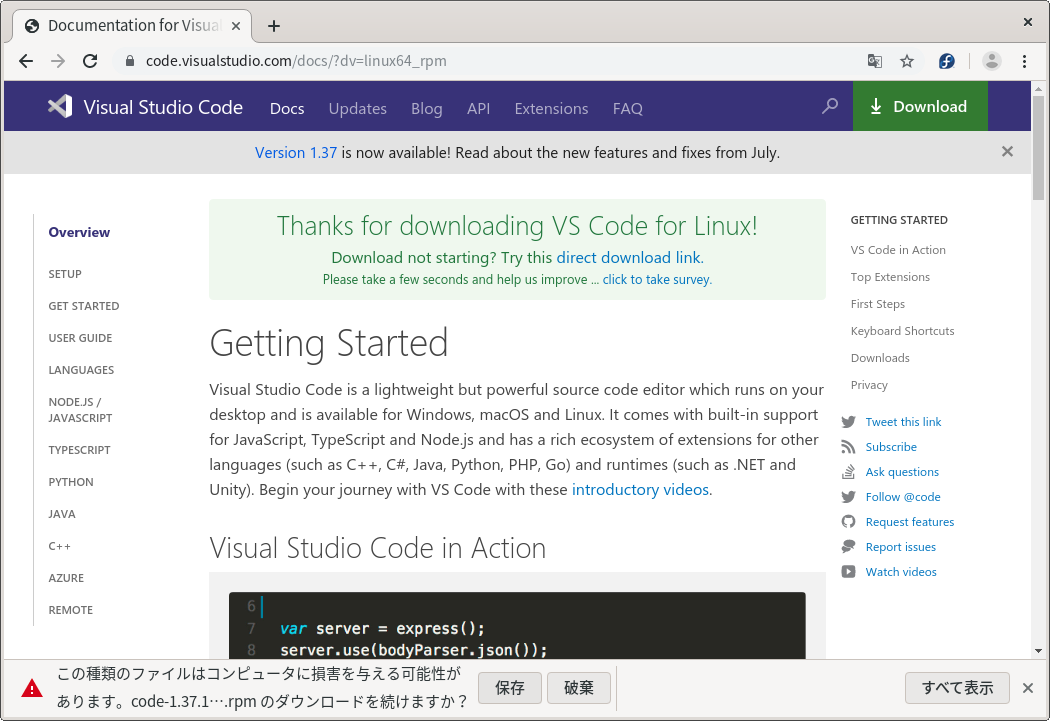Expand TYPESCRIPT section in sidebar
Image resolution: width=1050 pixels, height=721 pixels.
coord(79,450)
